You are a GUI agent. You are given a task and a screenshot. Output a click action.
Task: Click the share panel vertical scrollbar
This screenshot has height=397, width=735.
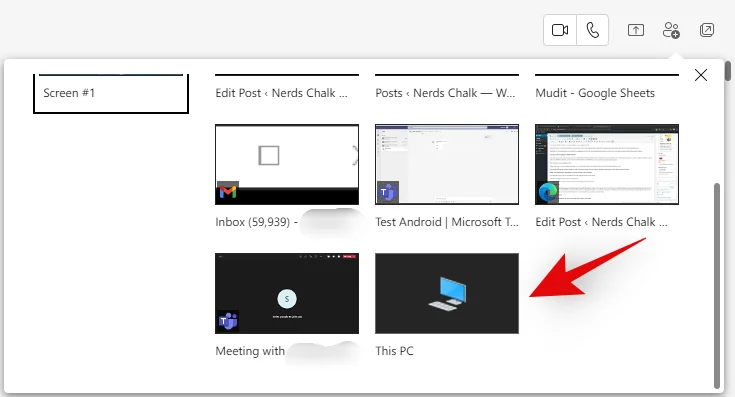click(717, 286)
